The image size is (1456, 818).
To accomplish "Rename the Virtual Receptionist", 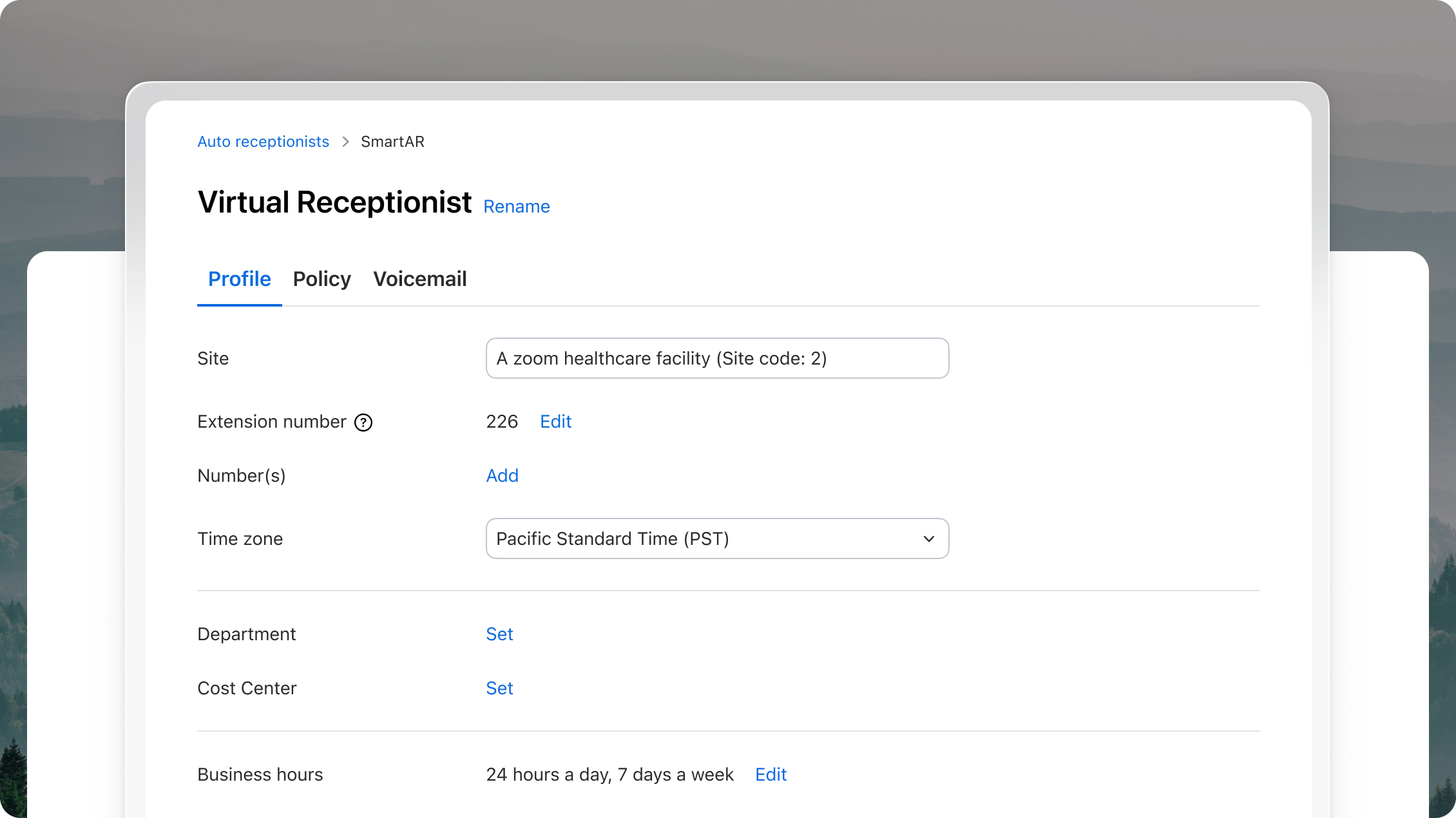I will 517,207.
